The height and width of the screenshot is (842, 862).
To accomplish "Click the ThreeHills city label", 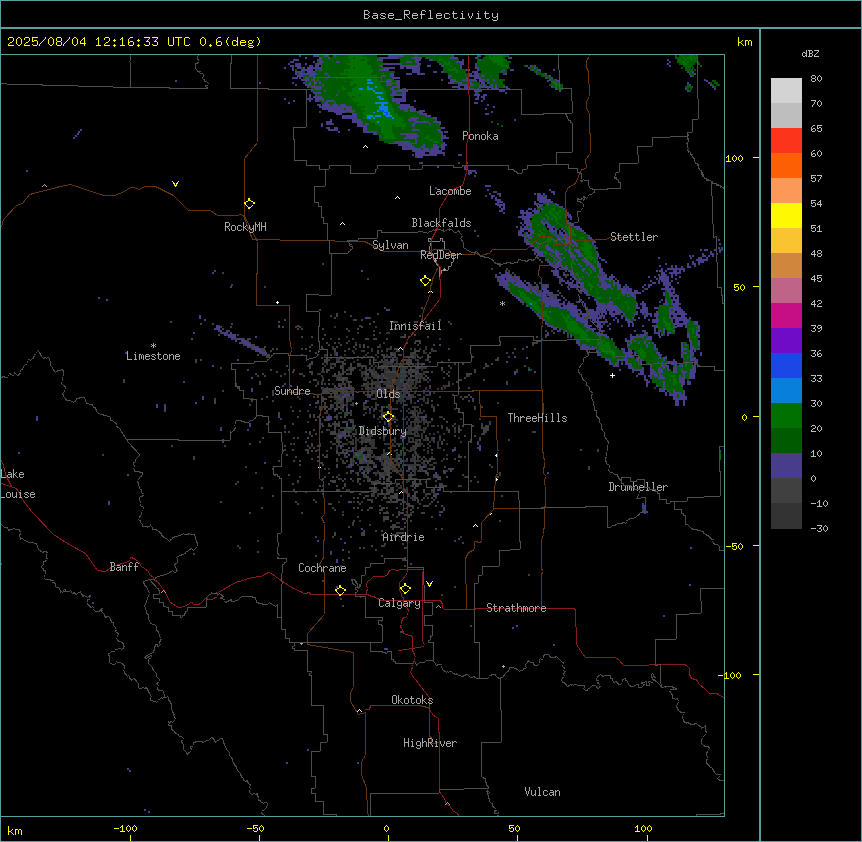I will point(537,418).
